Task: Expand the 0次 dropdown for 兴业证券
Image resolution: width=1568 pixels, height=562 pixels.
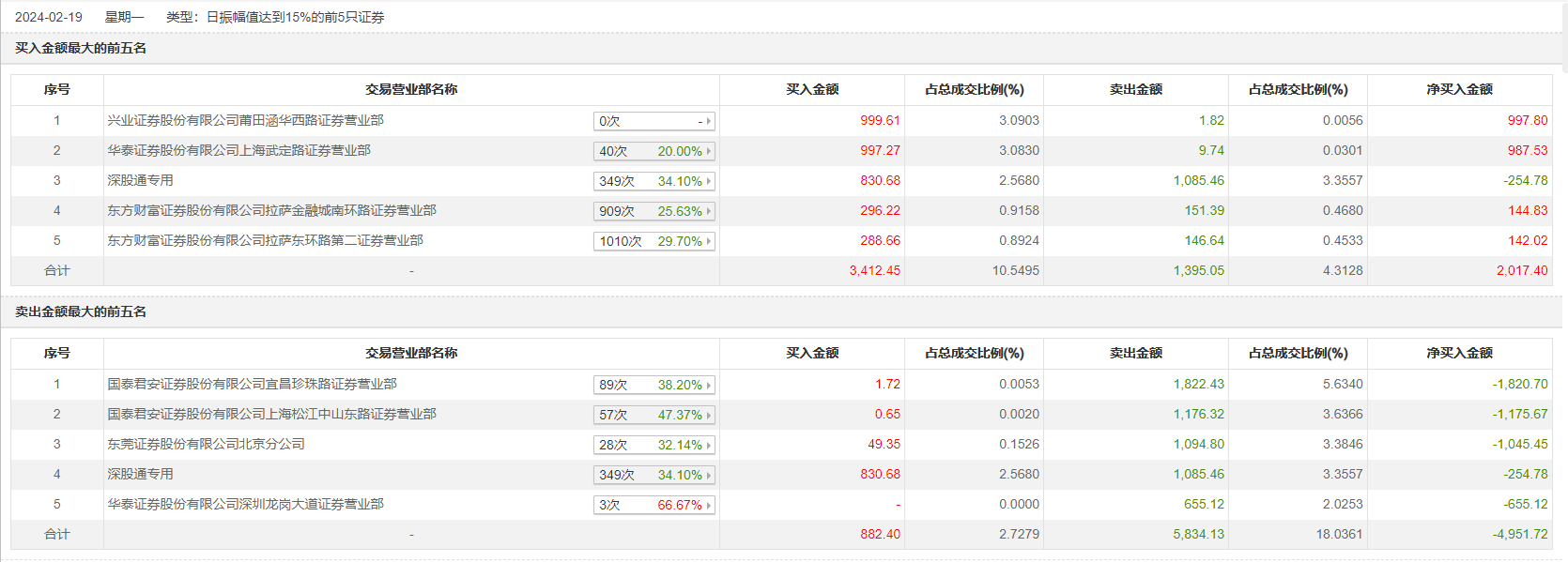Action: click(x=654, y=121)
